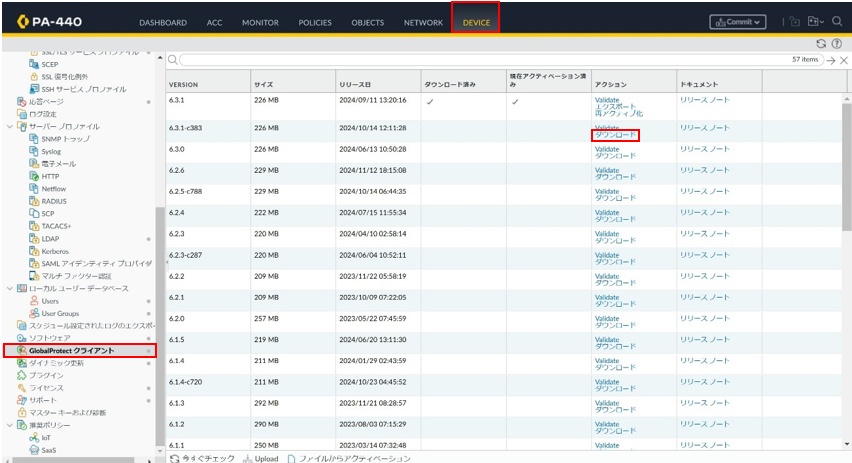This screenshot has width=852, height=463.
Task: Open release notes for version 6.2.6
Action: [x=705, y=170]
